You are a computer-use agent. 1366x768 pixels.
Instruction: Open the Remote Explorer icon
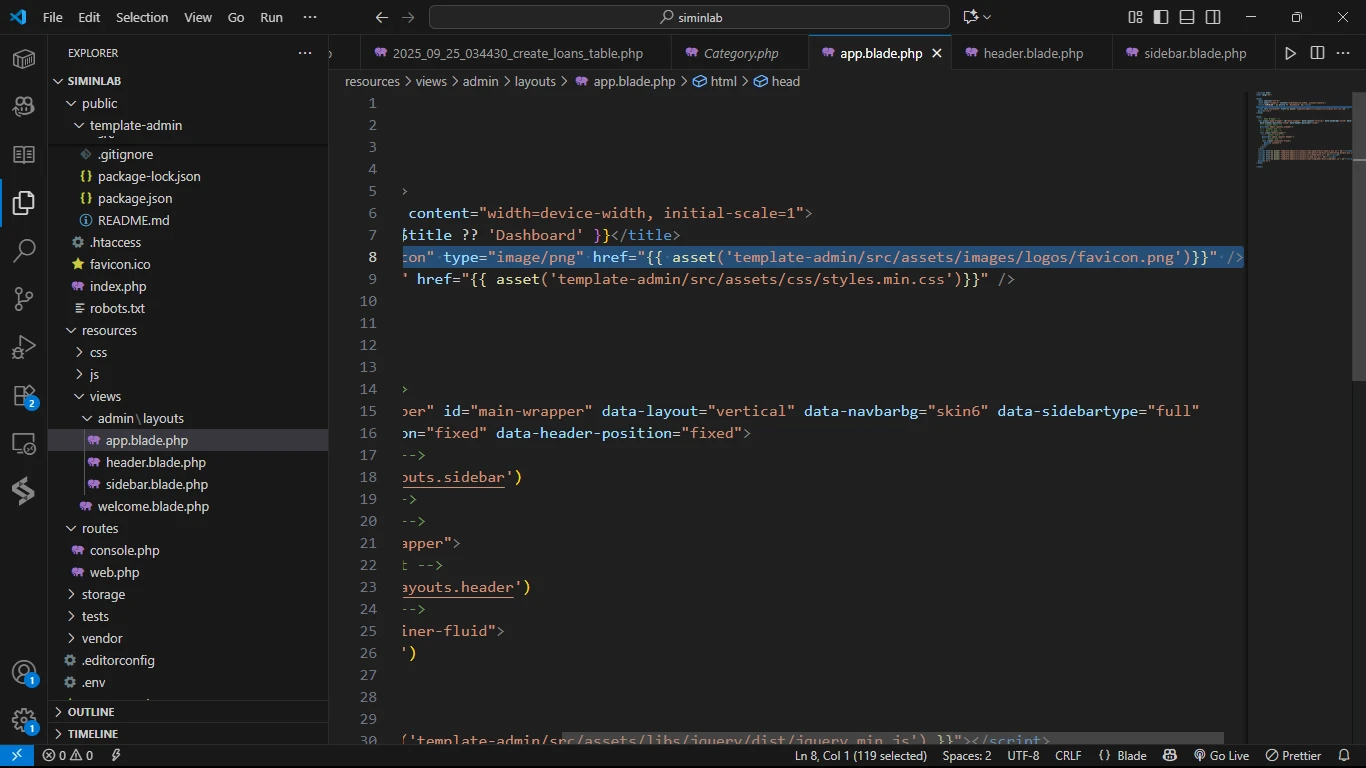coord(24,444)
